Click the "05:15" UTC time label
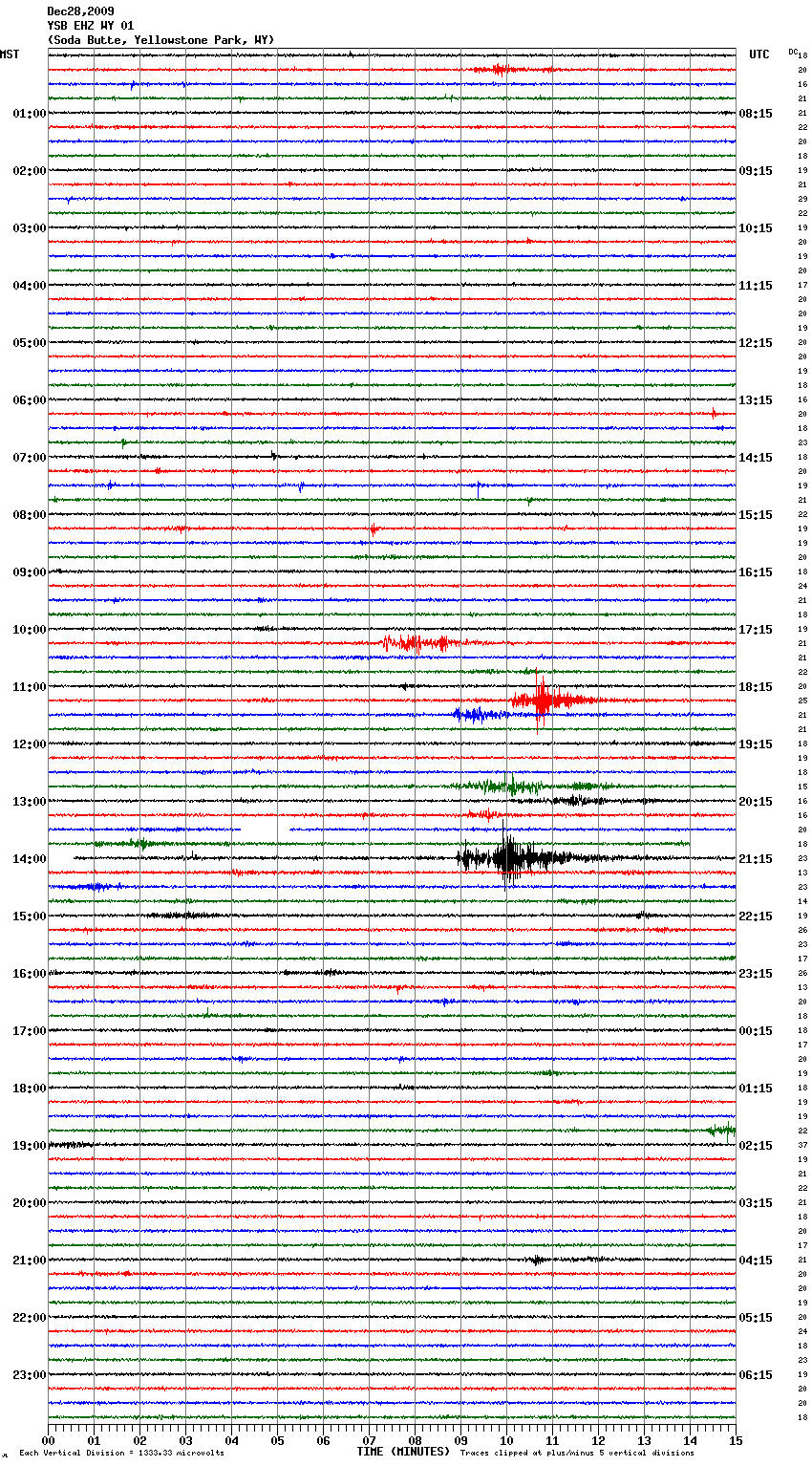812x1466 pixels. pyautogui.click(x=756, y=1318)
